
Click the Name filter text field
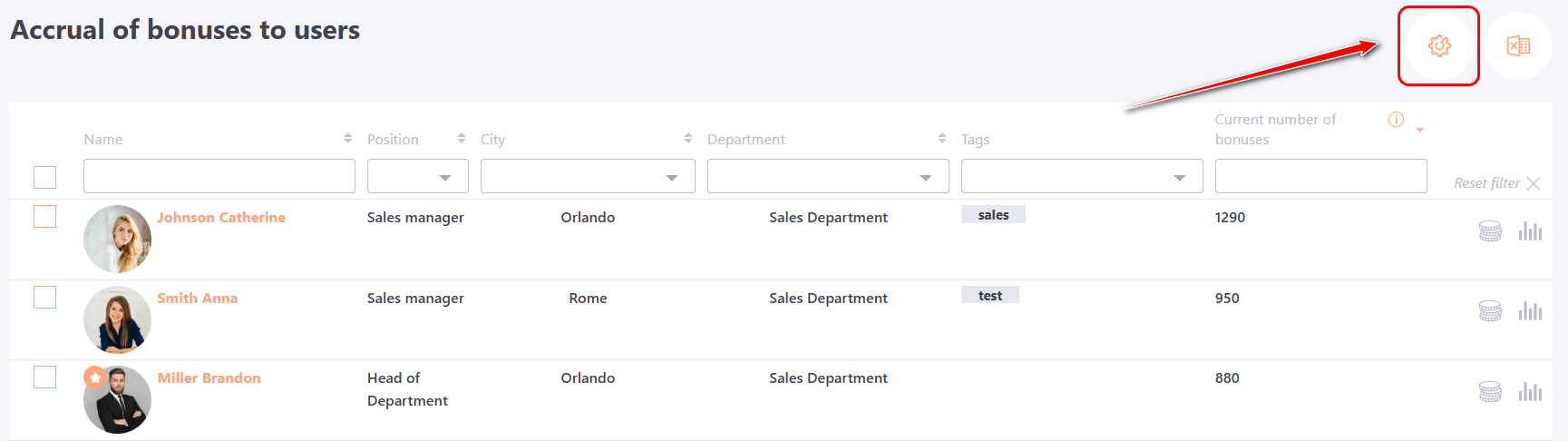pos(219,177)
